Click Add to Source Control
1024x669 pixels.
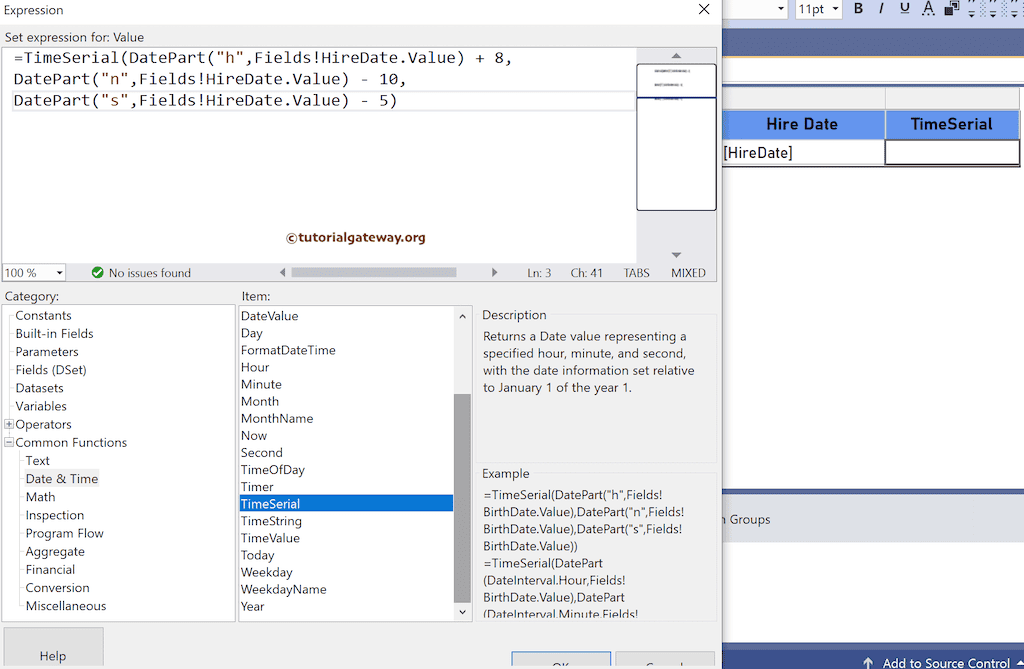(945, 663)
